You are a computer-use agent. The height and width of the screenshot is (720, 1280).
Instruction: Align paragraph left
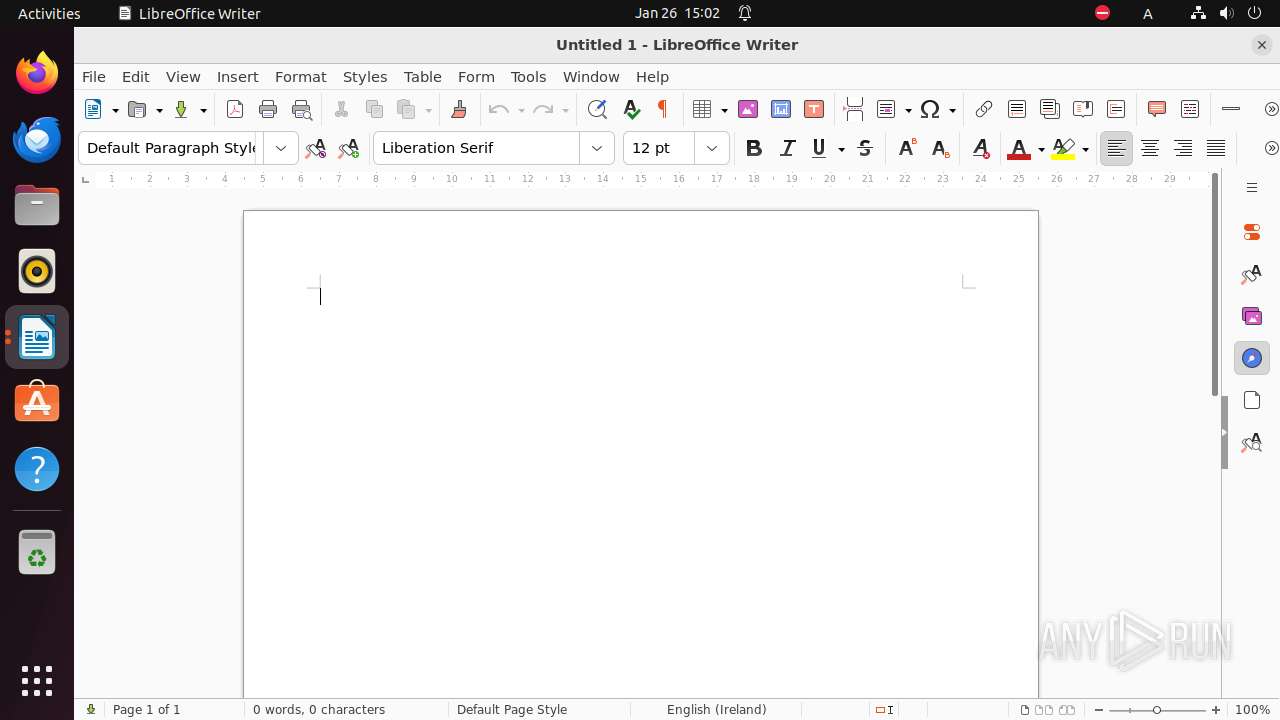tap(1116, 148)
